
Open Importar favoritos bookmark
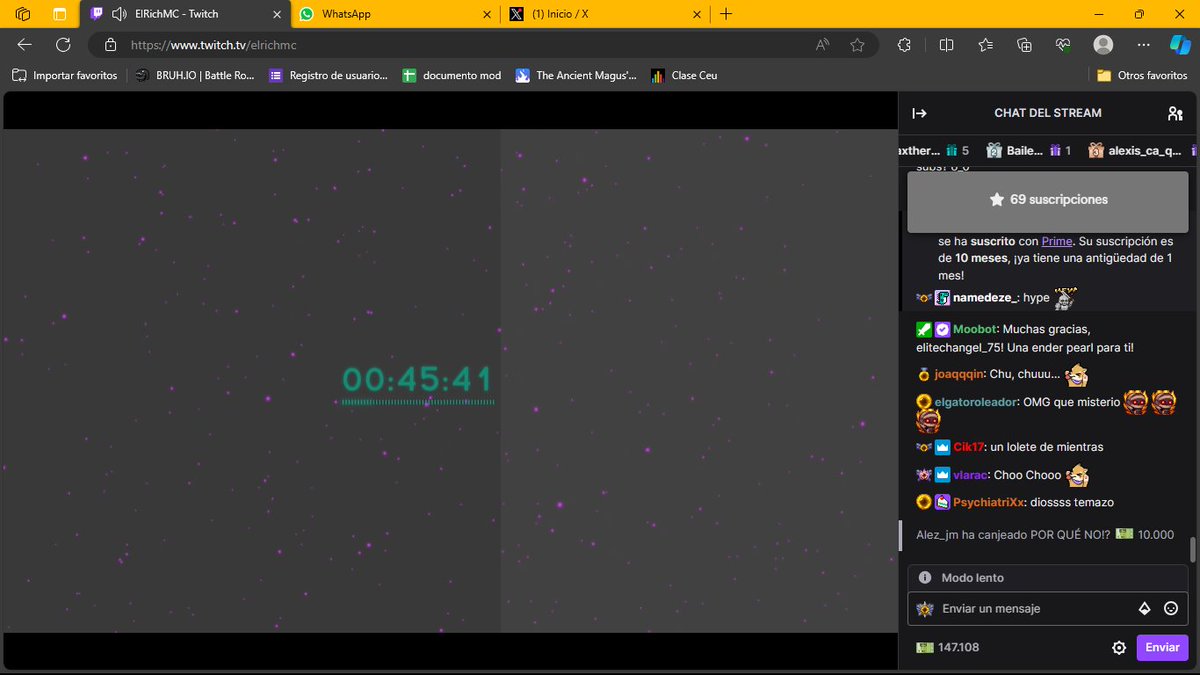[x=65, y=75]
